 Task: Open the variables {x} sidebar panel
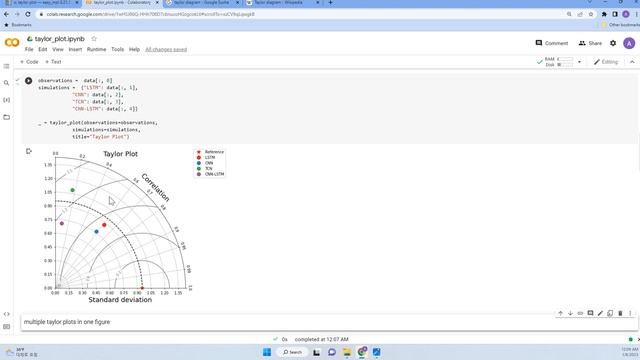click(x=7, y=100)
